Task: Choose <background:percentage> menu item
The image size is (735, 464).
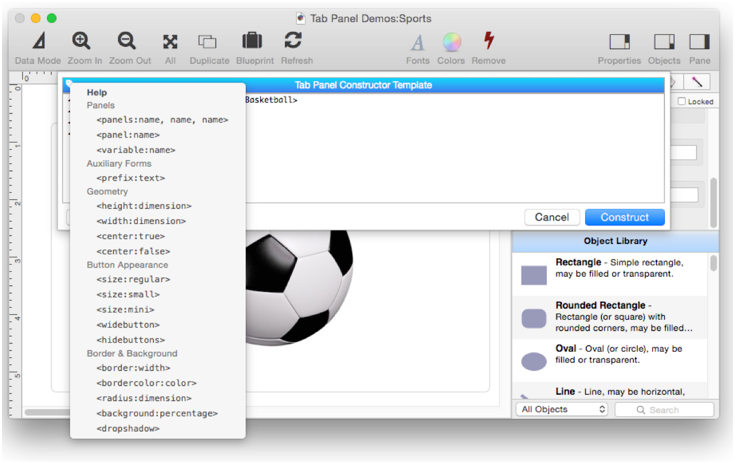Action: [x=158, y=413]
